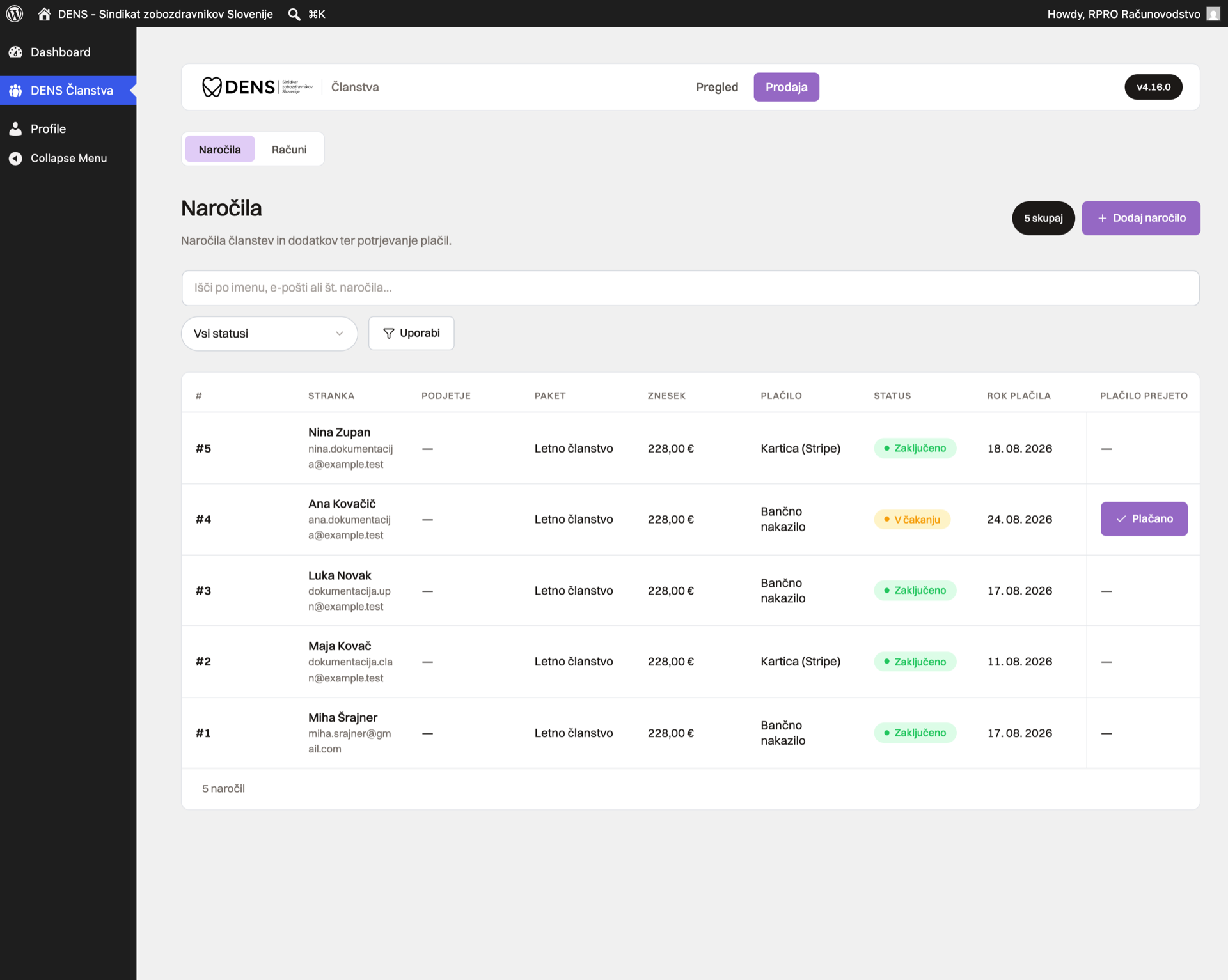Click the v4.16.0 version badge

coord(1153,87)
